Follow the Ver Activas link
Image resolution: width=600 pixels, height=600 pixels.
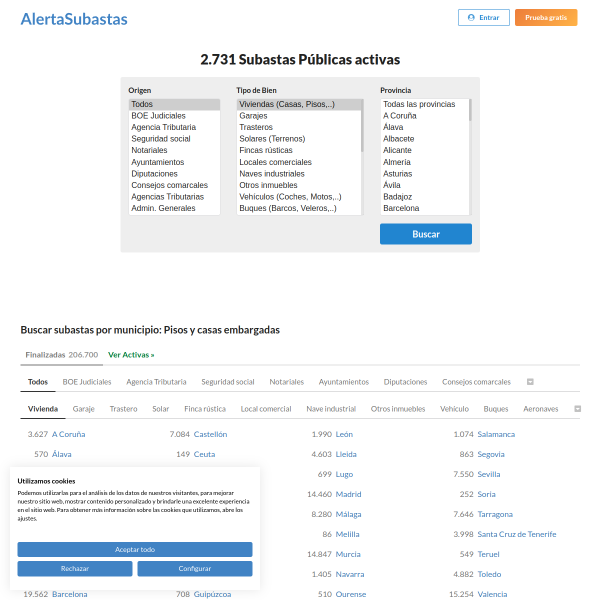(x=131, y=355)
